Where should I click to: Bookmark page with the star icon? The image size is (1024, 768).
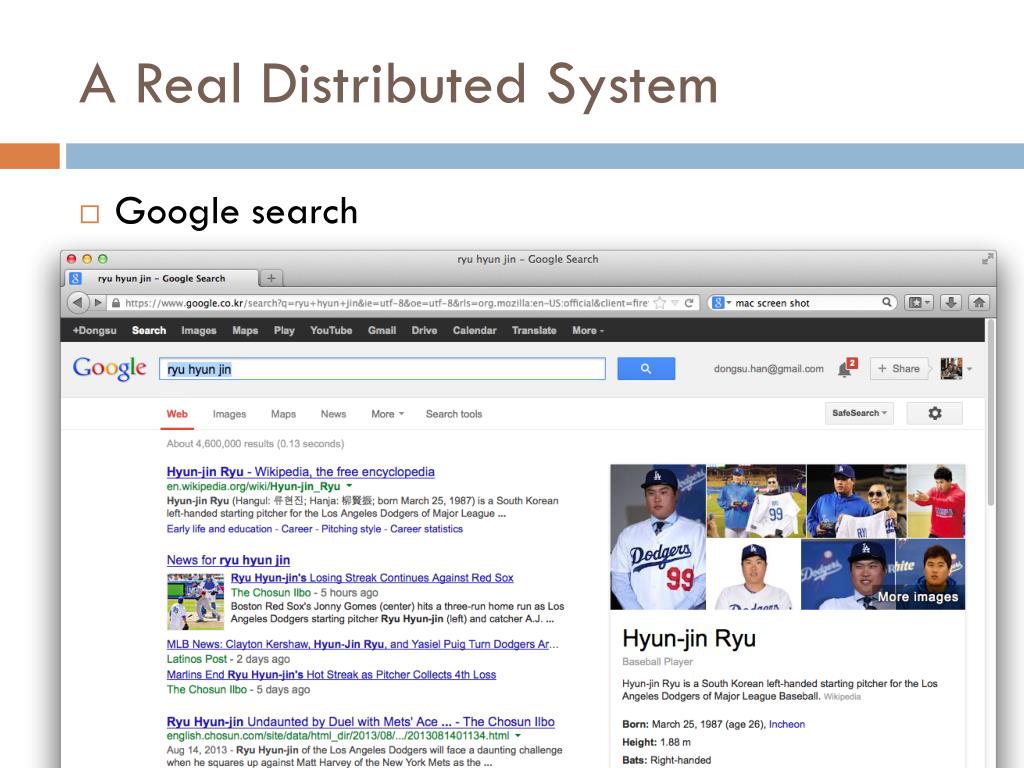click(660, 303)
